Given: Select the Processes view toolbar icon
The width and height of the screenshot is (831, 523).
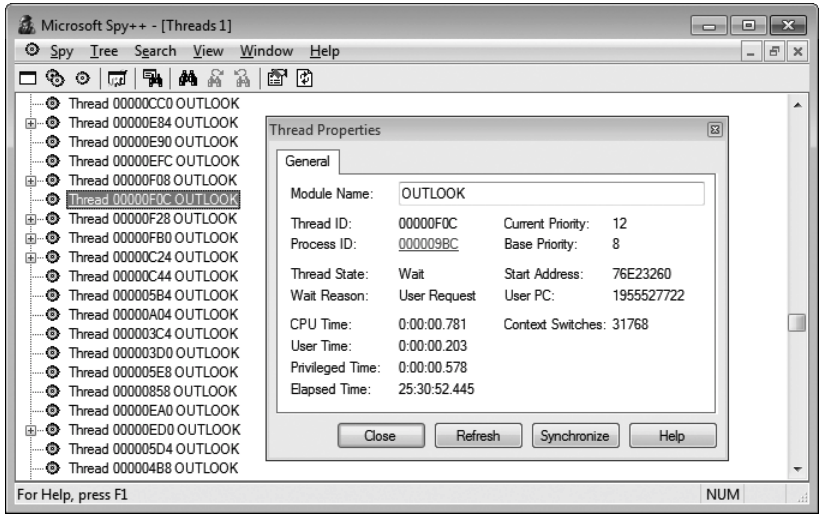Looking at the screenshot, I should 55,79.
